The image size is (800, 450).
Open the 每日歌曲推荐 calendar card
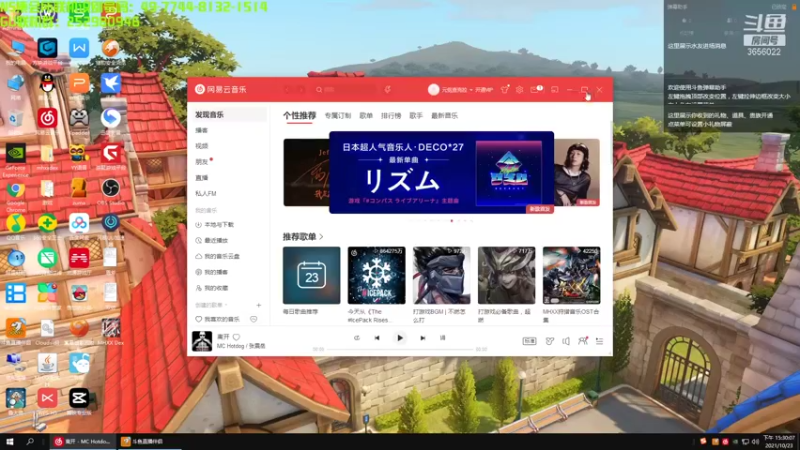point(311,276)
